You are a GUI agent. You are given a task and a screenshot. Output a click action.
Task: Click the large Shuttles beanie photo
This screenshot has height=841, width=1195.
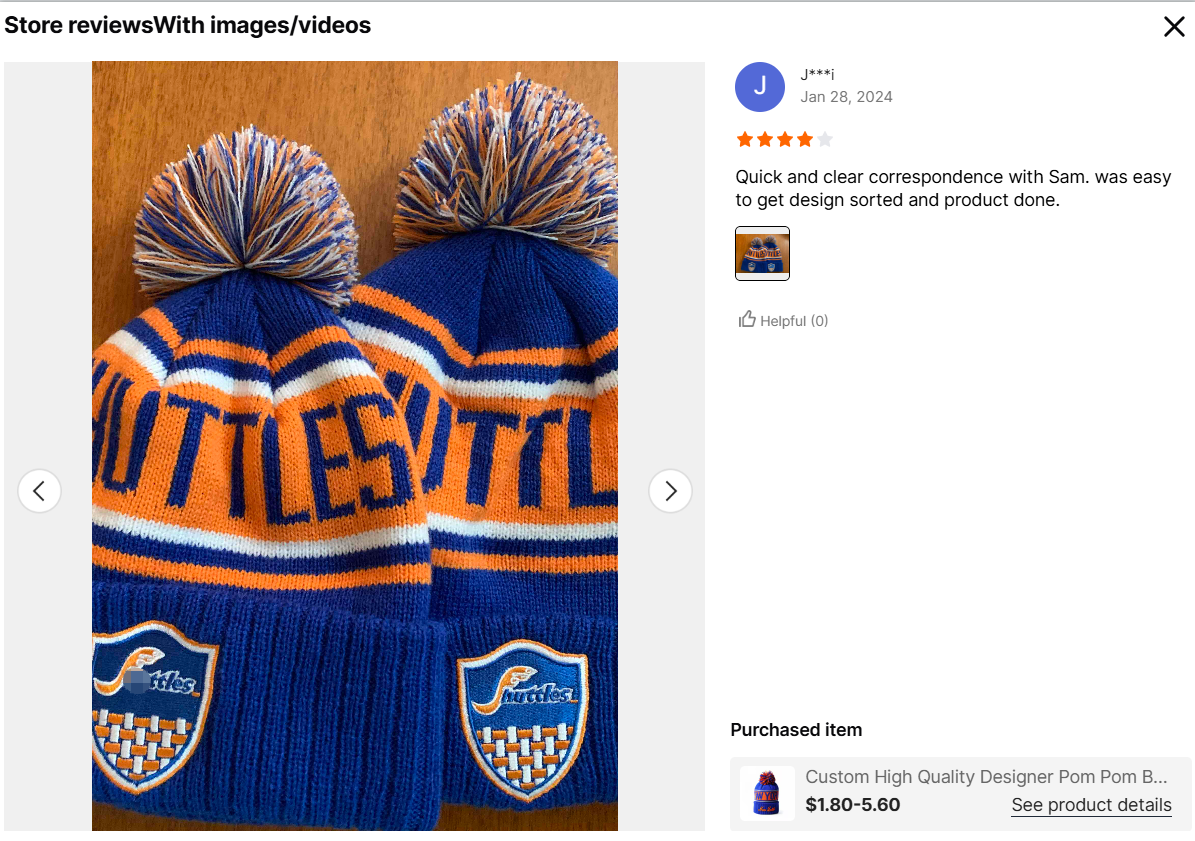[355, 445]
